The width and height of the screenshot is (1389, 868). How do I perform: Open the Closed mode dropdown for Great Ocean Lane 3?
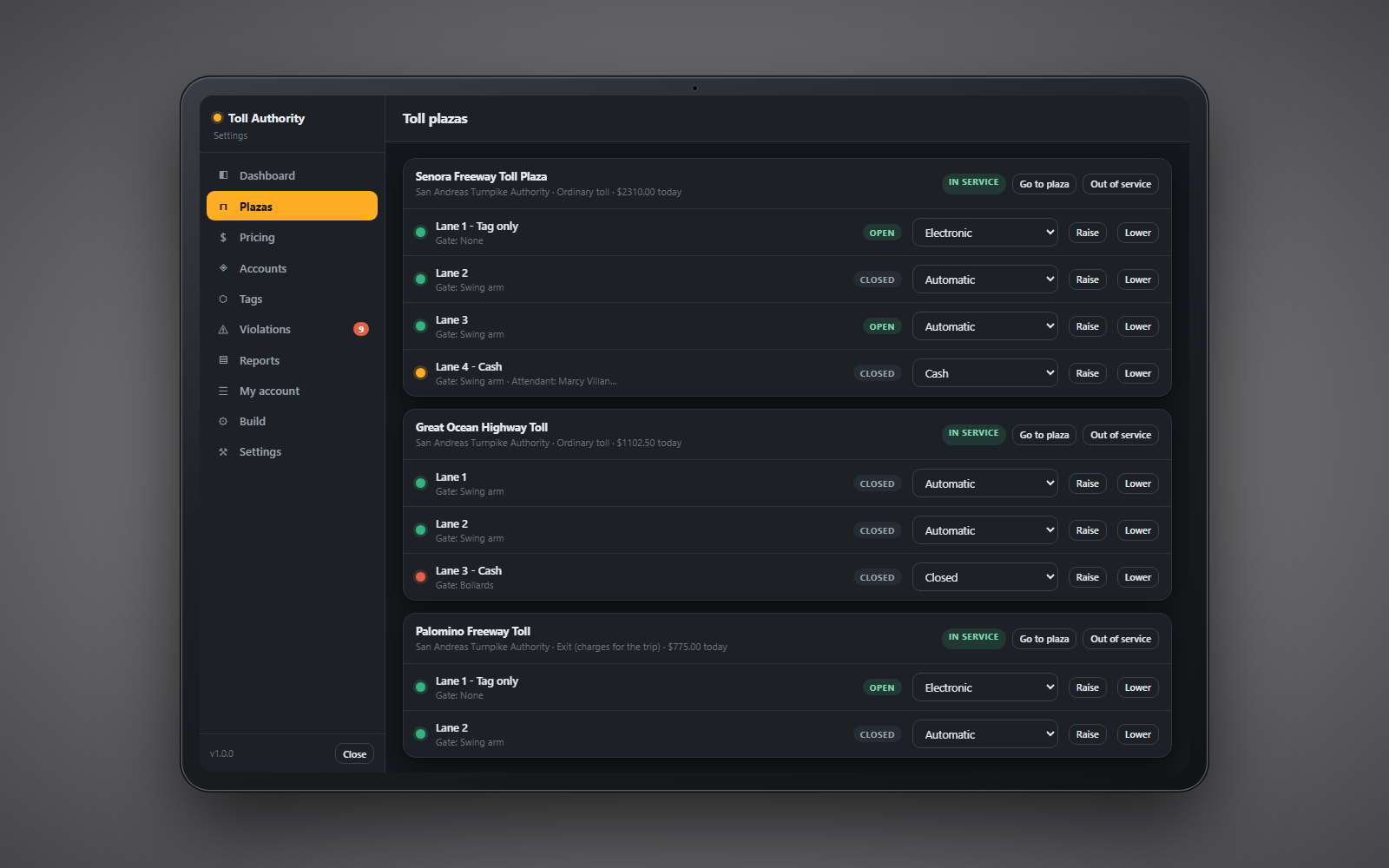coord(984,577)
